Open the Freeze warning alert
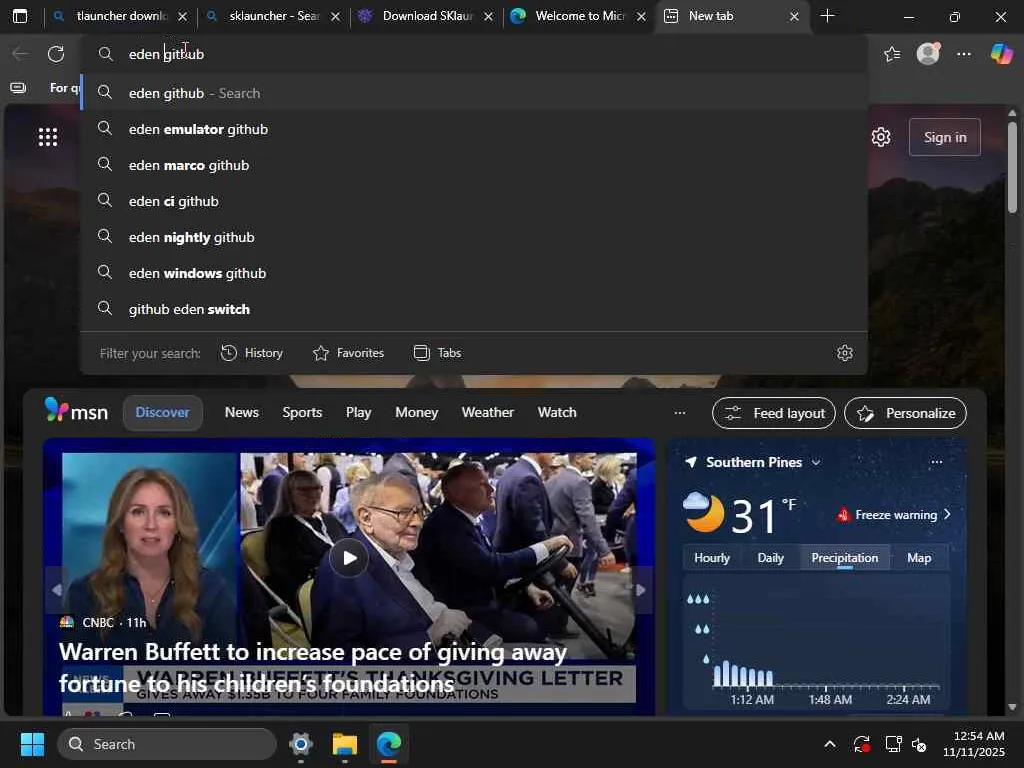 tap(894, 515)
